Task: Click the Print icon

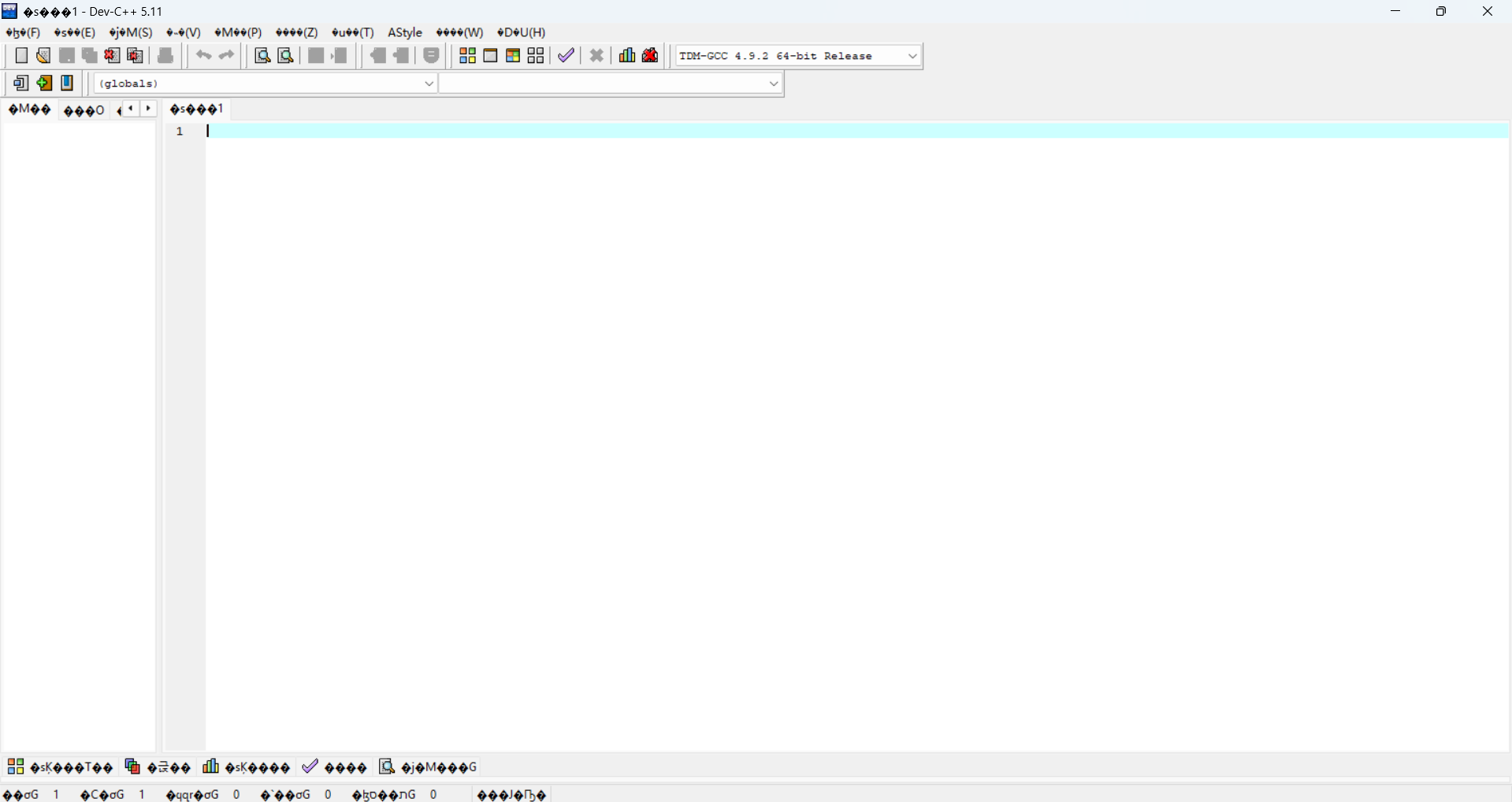Action: coord(165,55)
